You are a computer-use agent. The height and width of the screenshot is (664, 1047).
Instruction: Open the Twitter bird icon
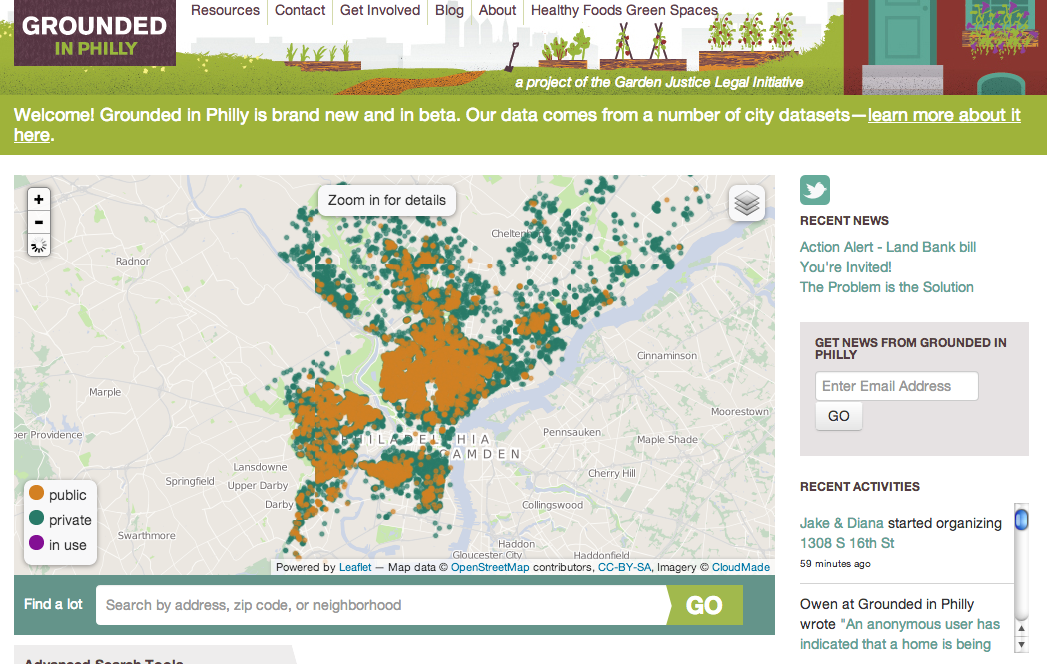815,190
